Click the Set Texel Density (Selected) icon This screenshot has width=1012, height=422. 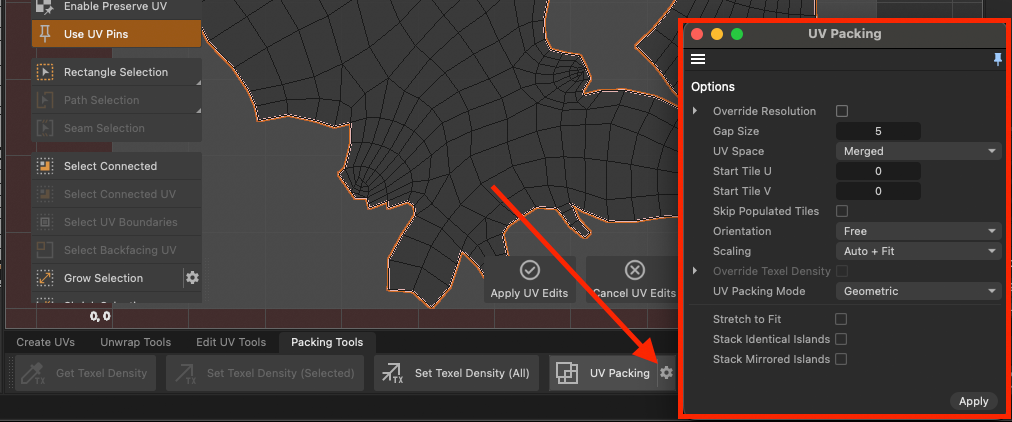click(185, 373)
